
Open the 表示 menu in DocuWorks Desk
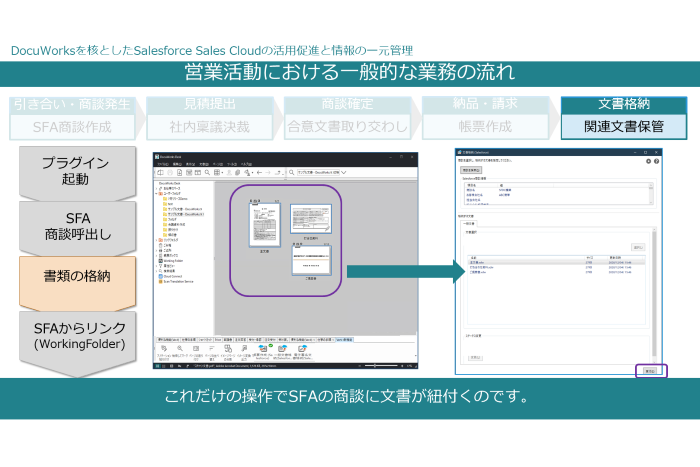(190, 164)
